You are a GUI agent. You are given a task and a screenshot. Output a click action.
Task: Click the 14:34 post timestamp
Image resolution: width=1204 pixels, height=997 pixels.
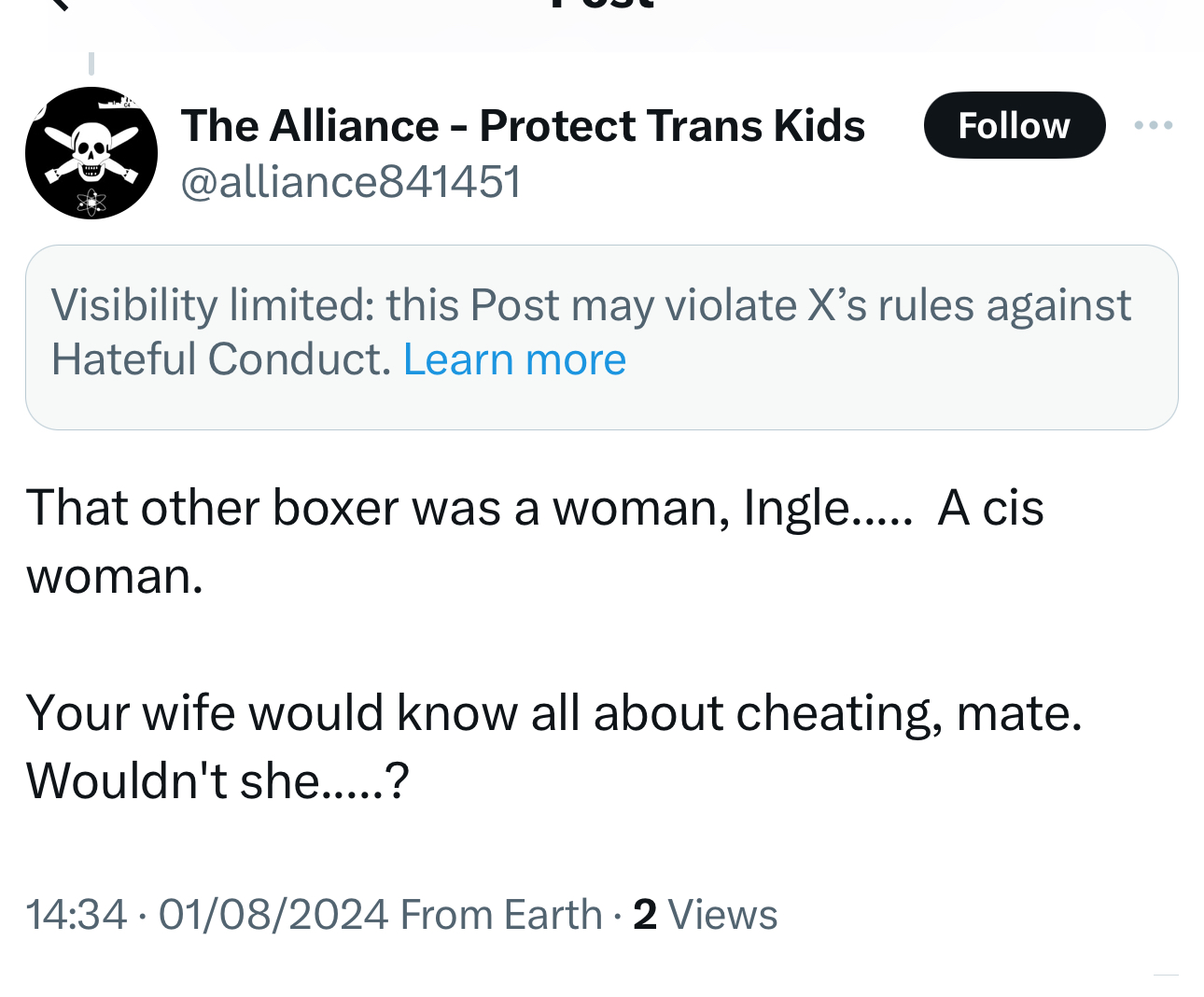pos(77,915)
